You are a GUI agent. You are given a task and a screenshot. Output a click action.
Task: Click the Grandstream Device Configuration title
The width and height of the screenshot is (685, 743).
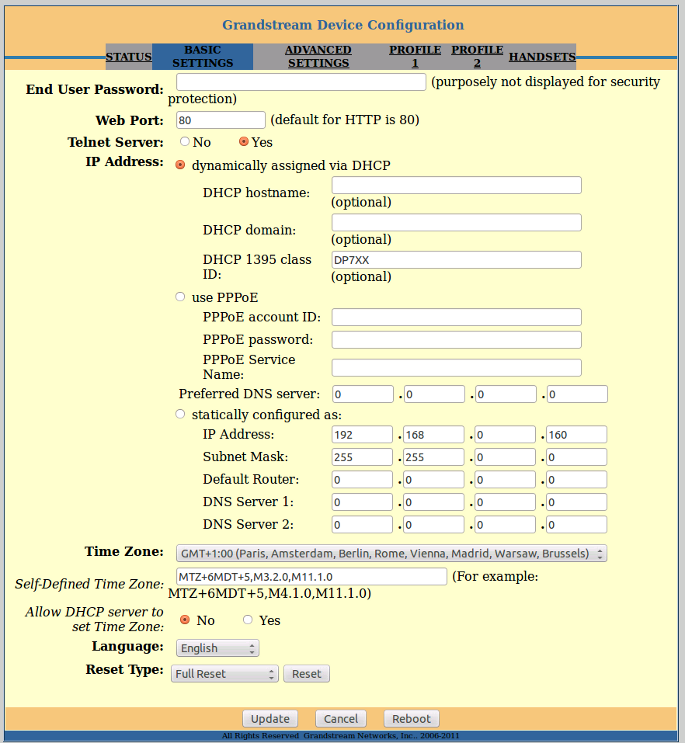tap(343, 25)
